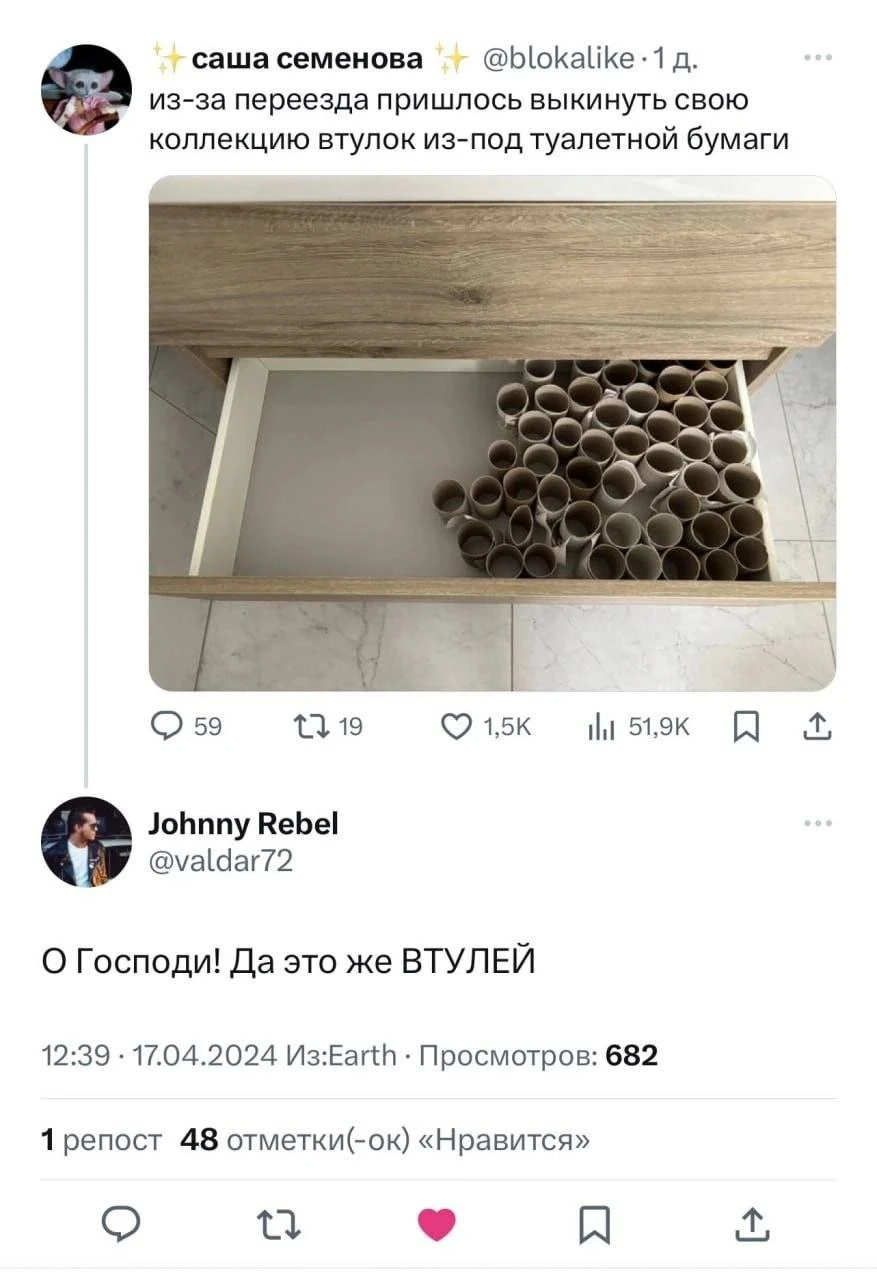The image size is (877, 1280).
Task: Bookmark саша семенова's tweet
Action: [x=744, y=729]
